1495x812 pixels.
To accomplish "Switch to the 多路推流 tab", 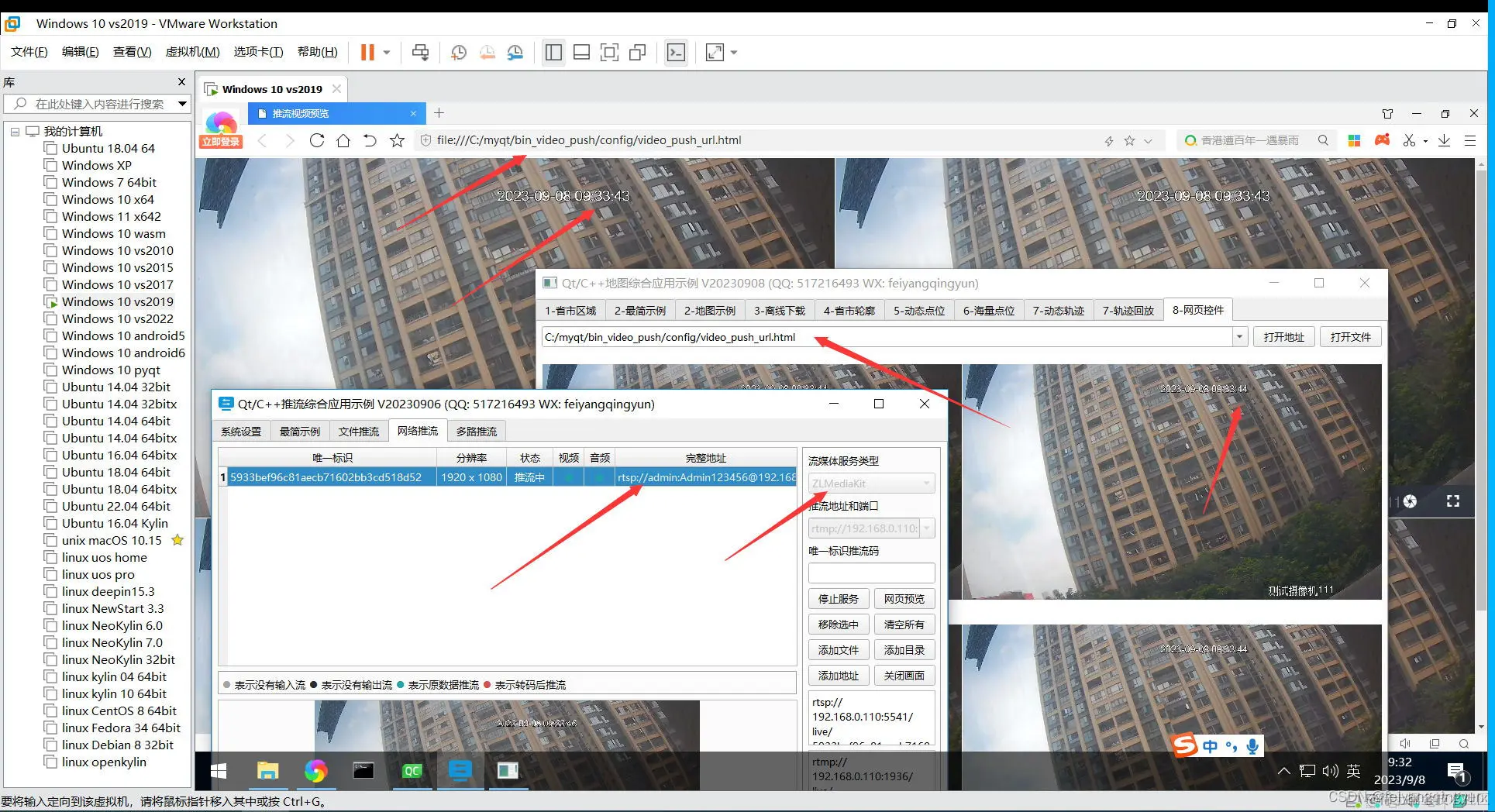I will [x=476, y=432].
